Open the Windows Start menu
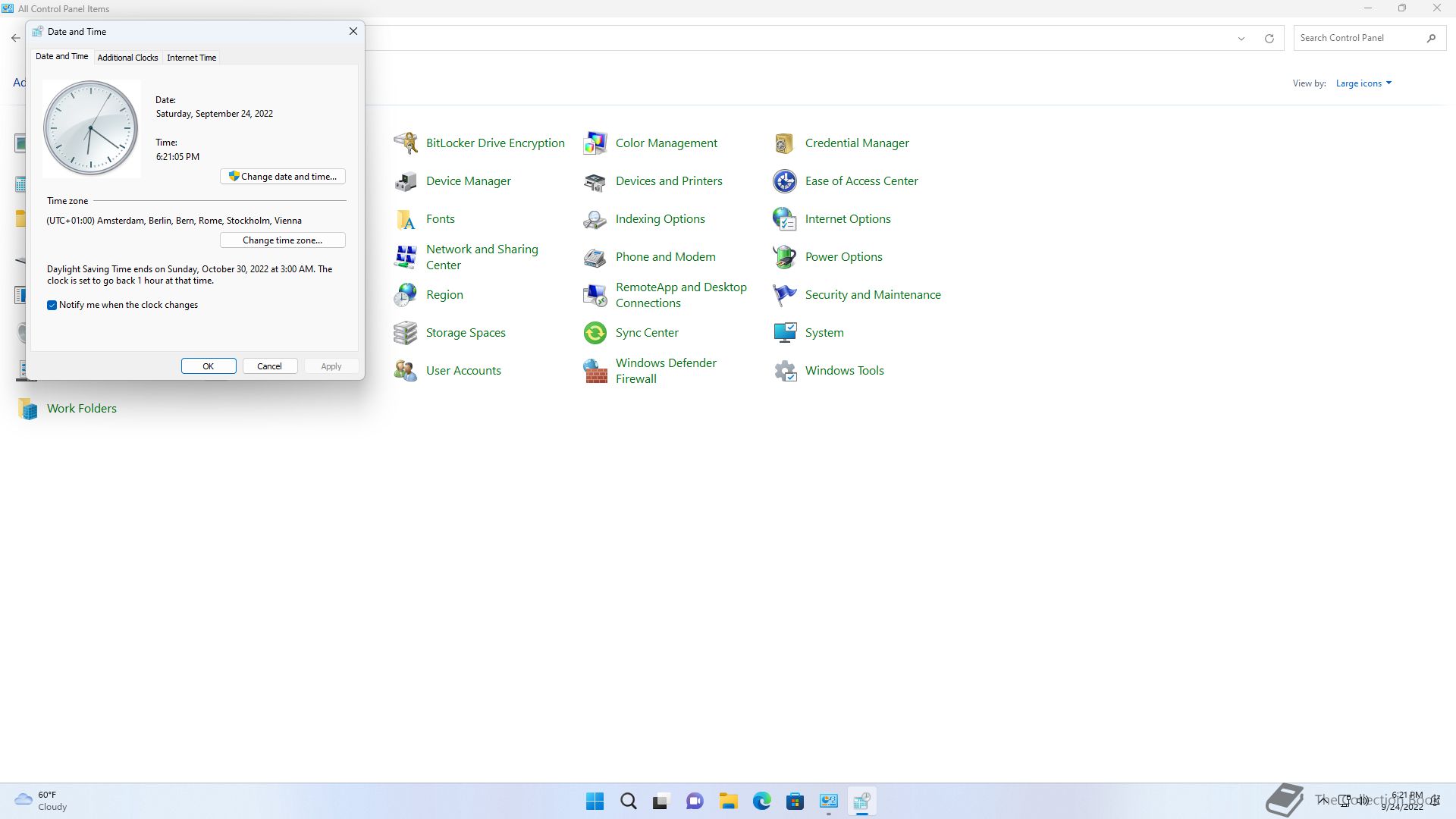This screenshot has height=819, width=1456. 595,802
